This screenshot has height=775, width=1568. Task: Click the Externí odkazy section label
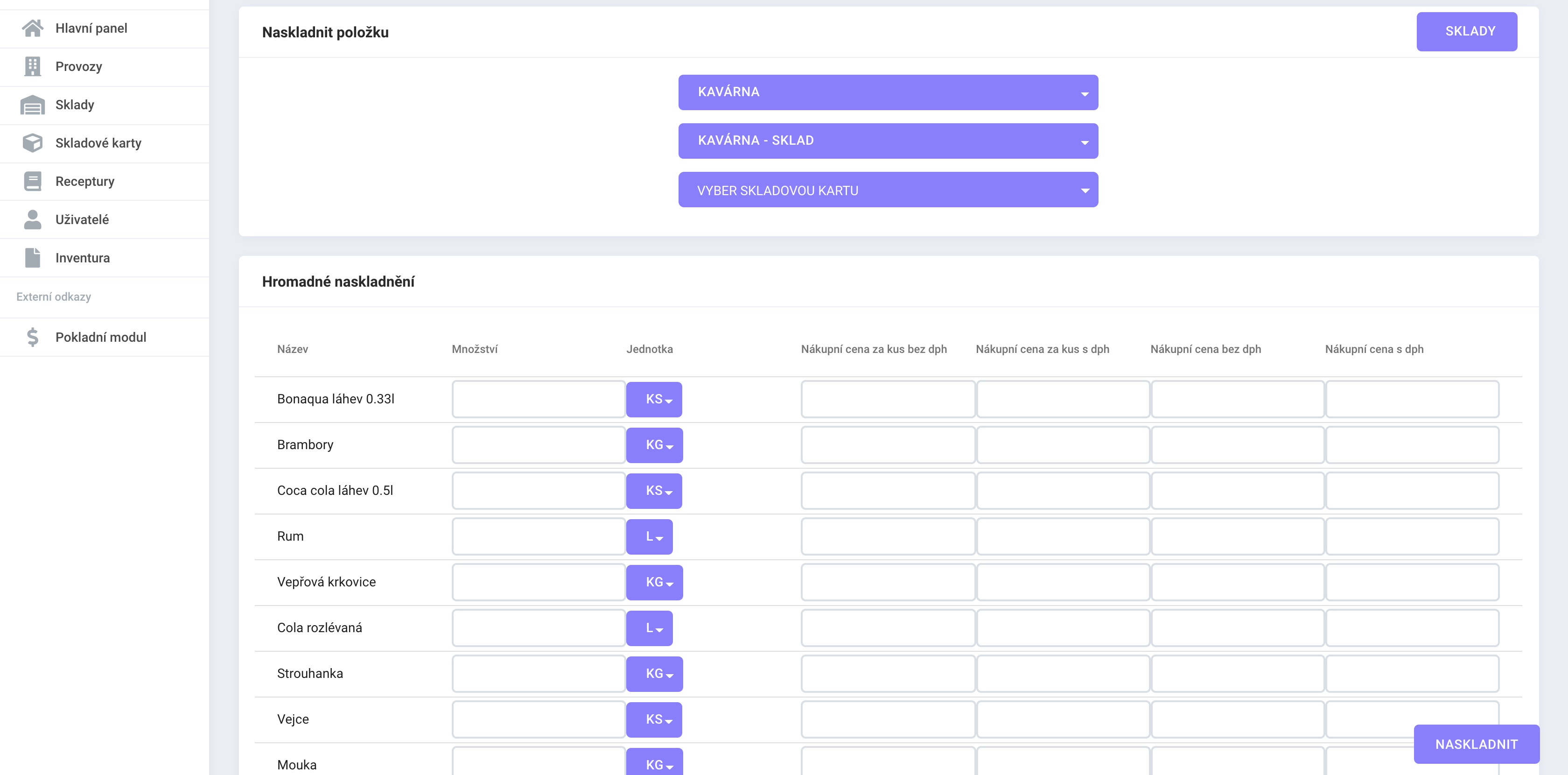pos(54,297)
